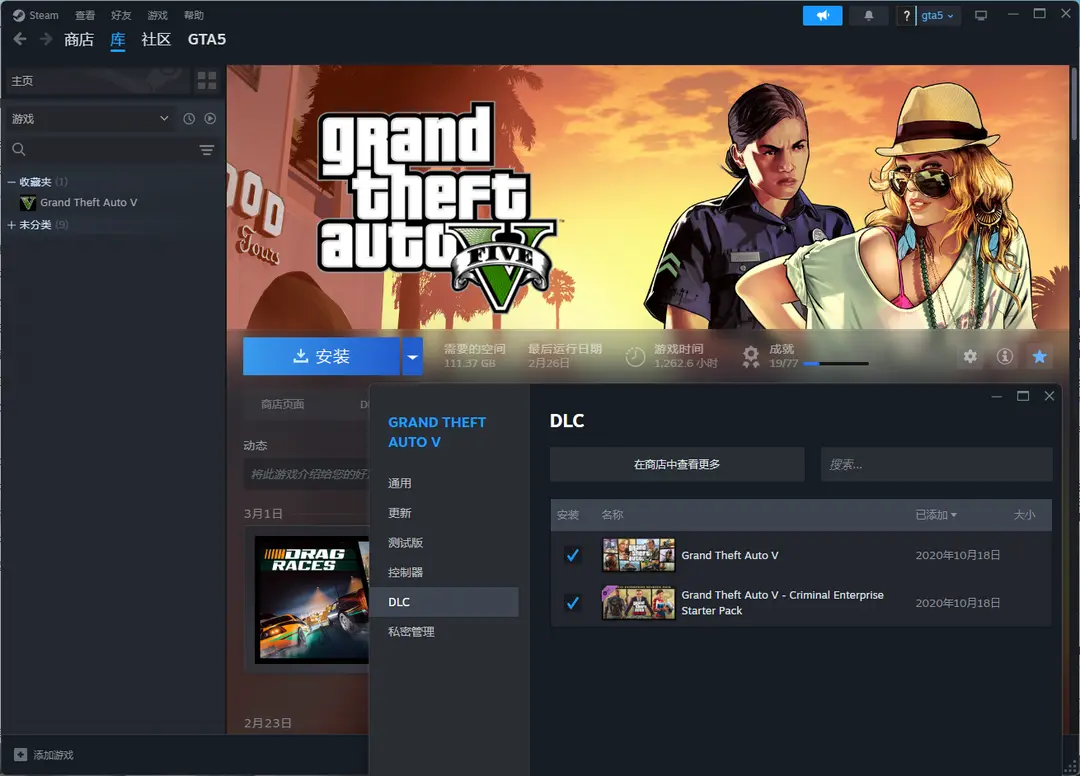Click the announcements megaphone icon
The image size is (1080, 776).
click(822, 15)
